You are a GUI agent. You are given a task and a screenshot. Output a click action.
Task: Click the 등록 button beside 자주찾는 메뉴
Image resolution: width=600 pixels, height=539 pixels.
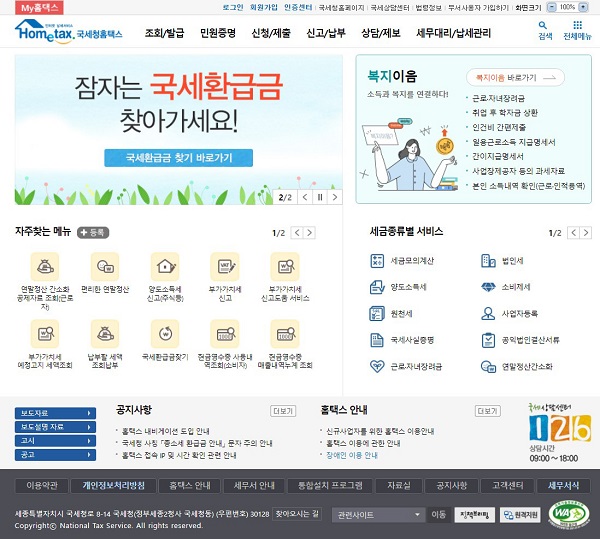point(93,232)
